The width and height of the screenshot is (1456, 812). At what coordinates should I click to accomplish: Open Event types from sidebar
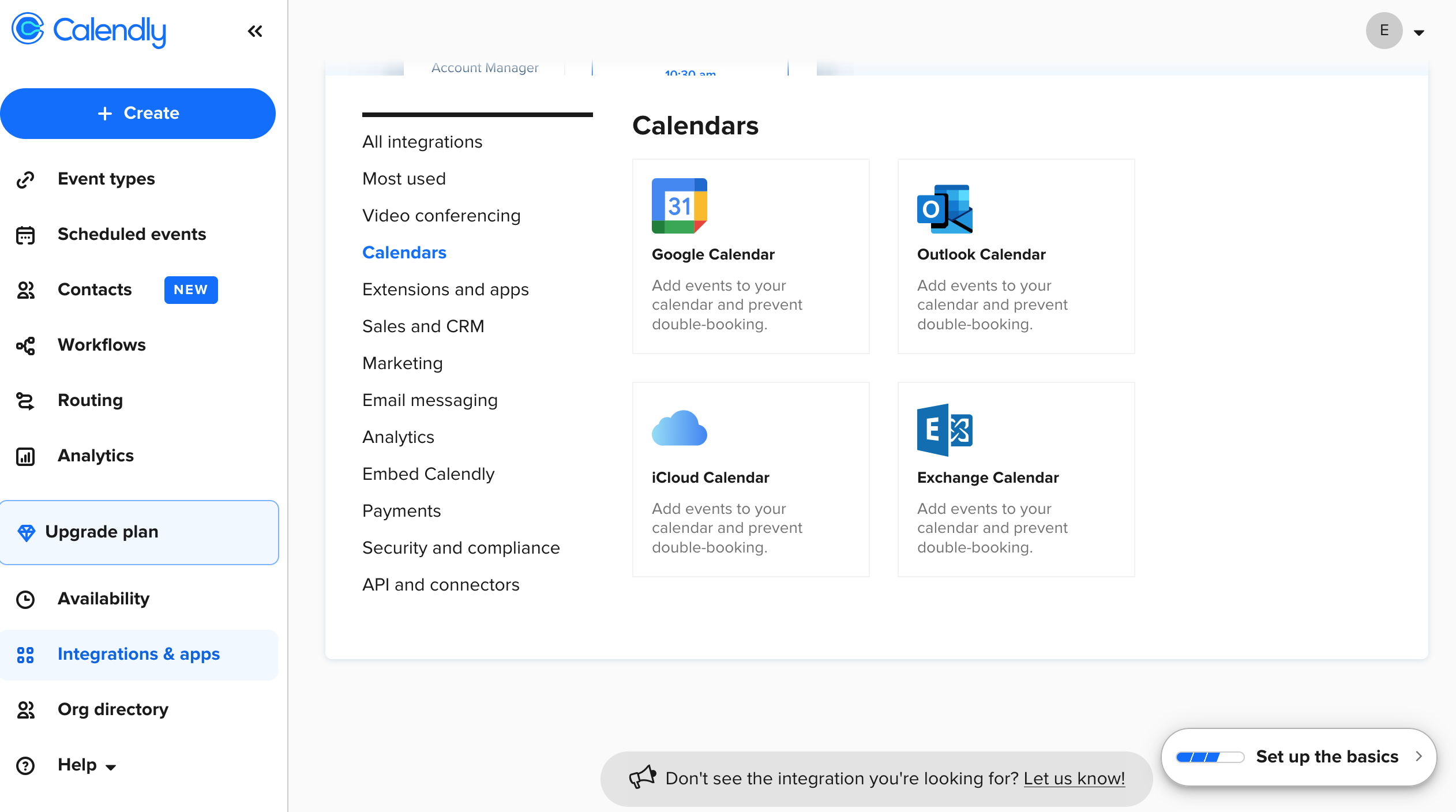click(106, 179)
